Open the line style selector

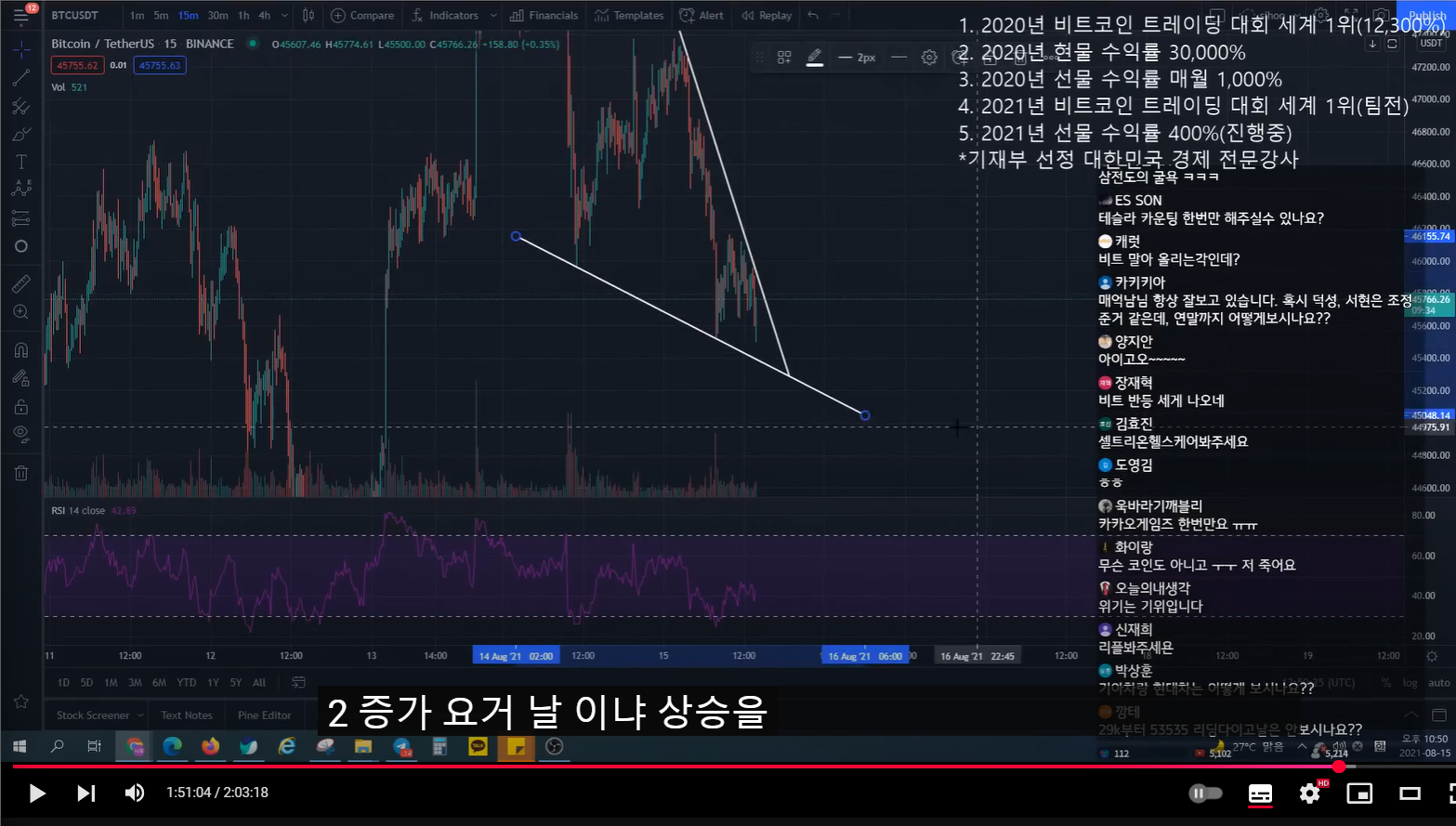[x=899, y=58]
